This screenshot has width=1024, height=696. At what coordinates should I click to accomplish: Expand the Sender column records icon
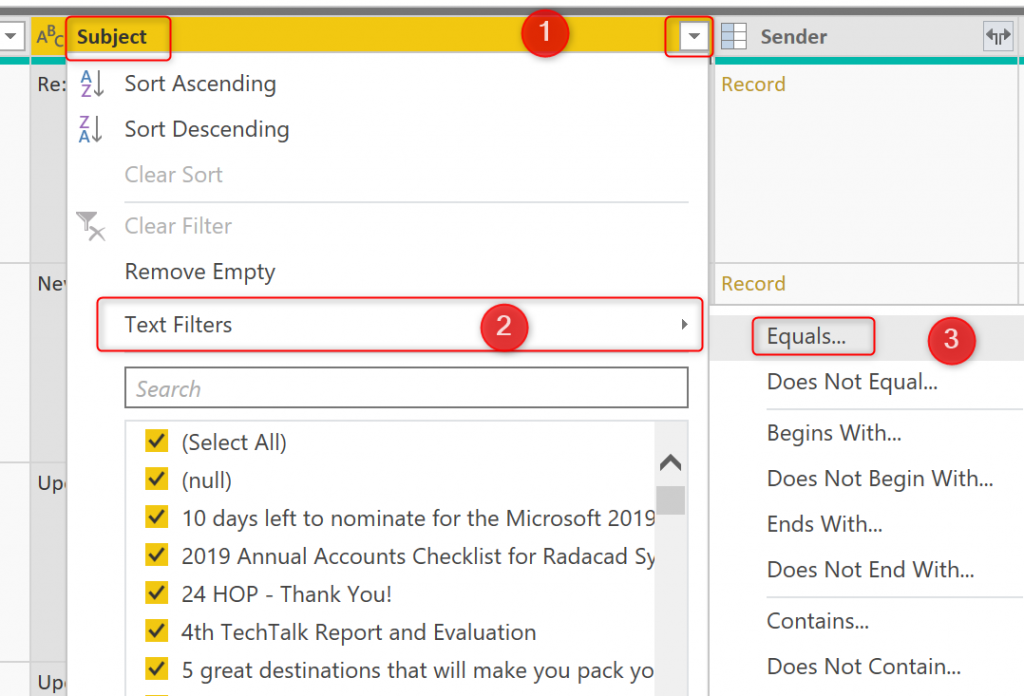click(998, 37)
